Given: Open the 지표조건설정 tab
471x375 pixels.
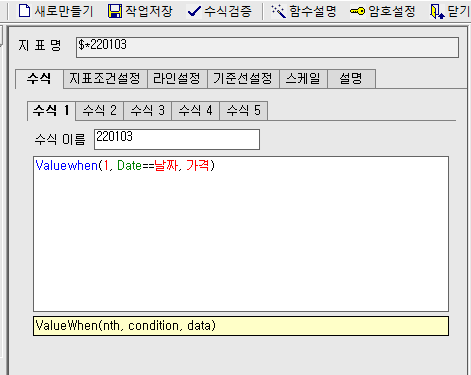Looking at the screenshot, I should pyautogui.click(x=105, y=79).
